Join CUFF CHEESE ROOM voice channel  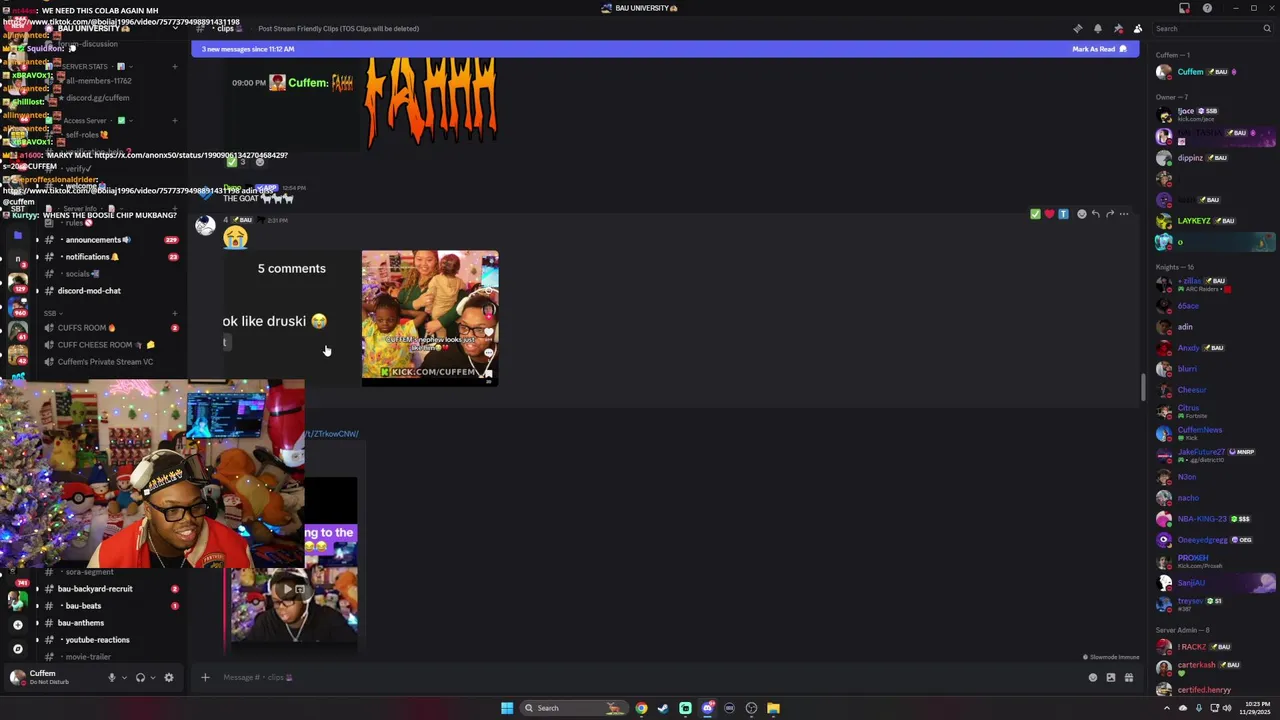(100, 345)
